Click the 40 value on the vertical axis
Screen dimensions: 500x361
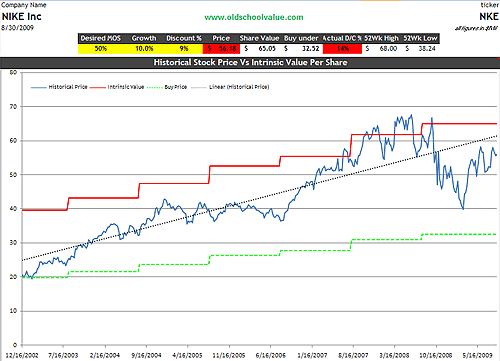pyautogui.click(x=13, y=209)
